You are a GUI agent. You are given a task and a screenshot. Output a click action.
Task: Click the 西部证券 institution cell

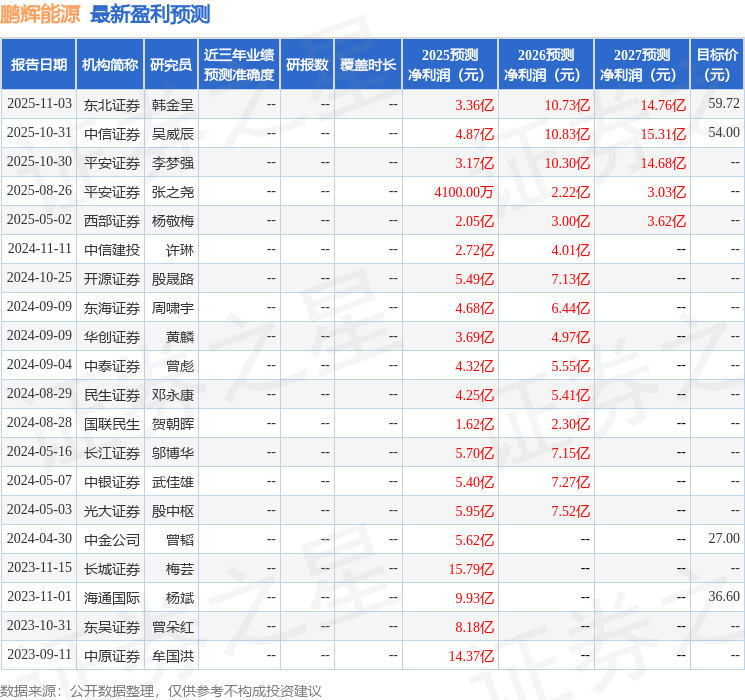point(112,221)
